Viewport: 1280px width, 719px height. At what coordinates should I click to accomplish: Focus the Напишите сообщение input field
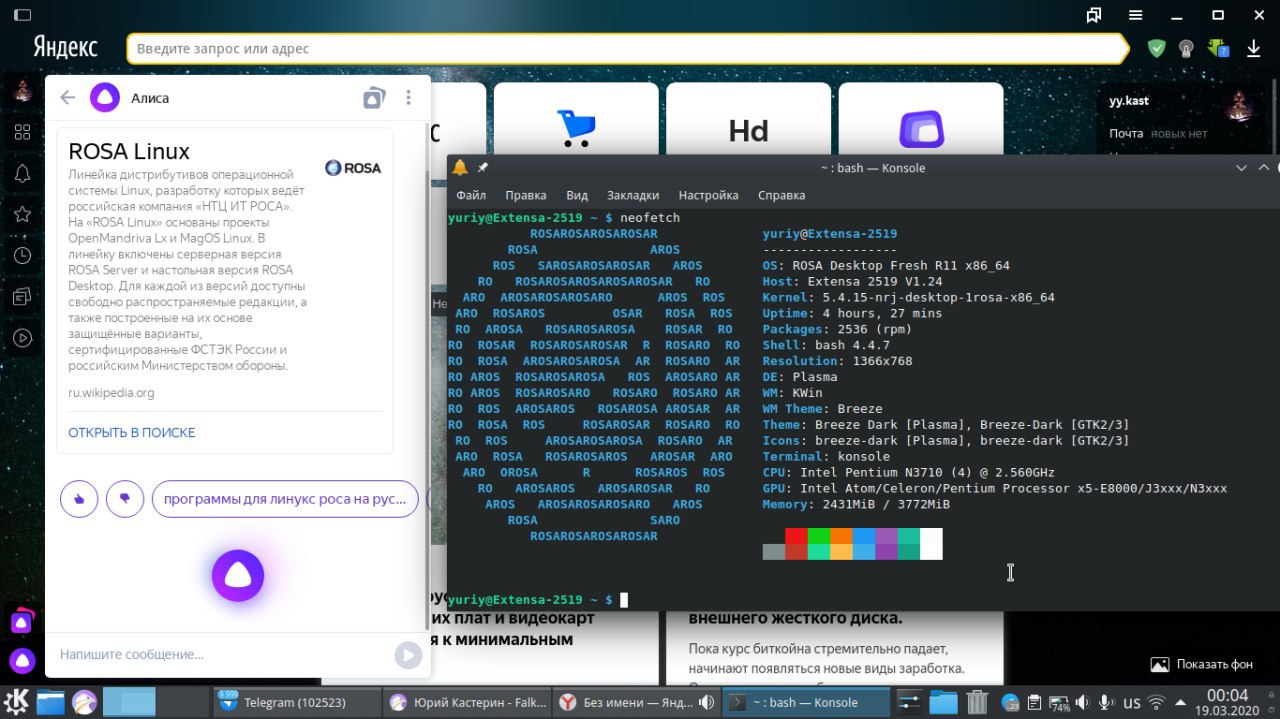click(222, 654)
